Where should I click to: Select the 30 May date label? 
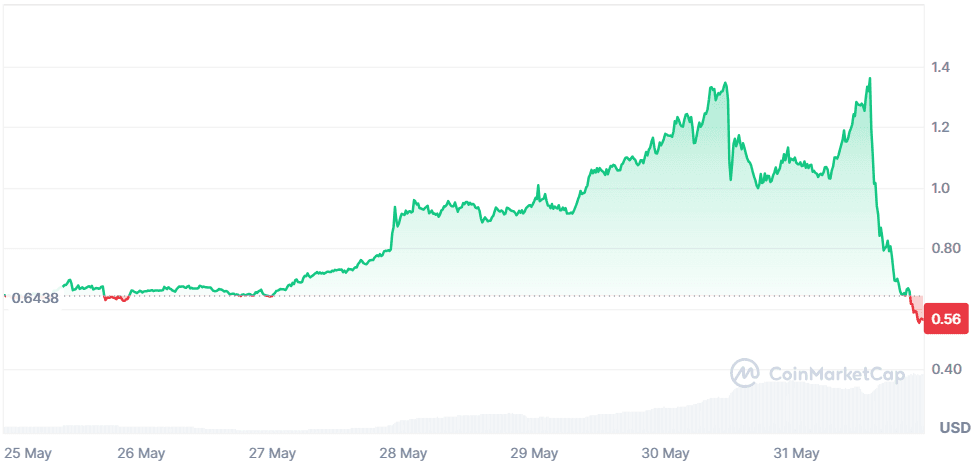coord(666,453)
